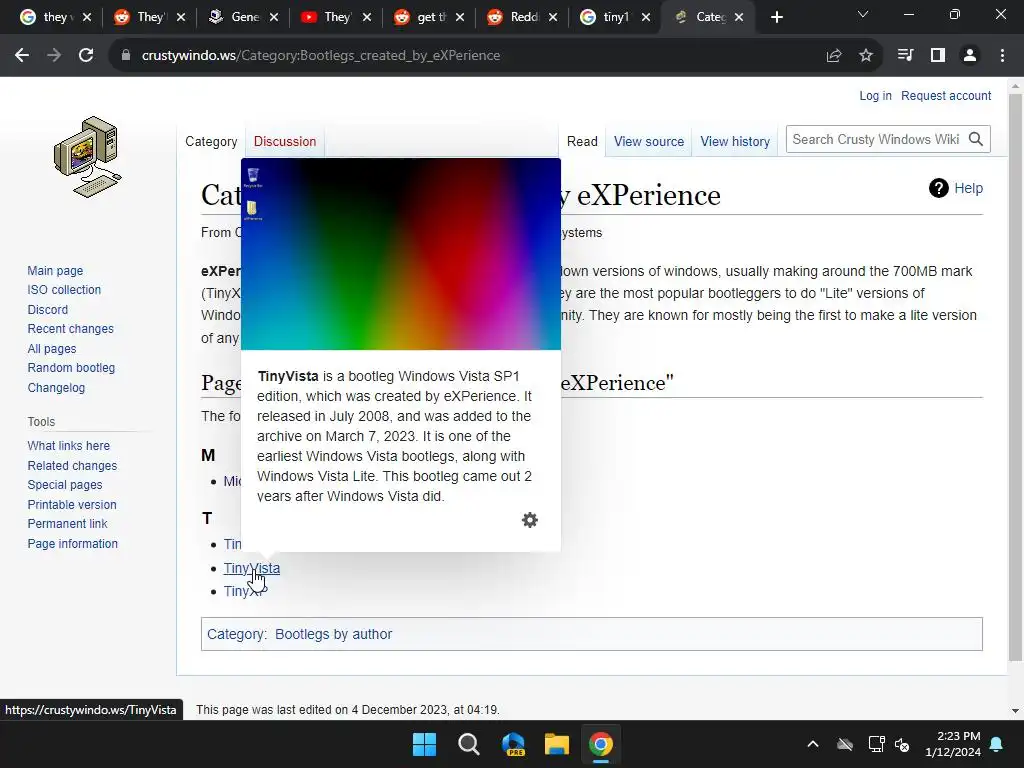Open the View history tab
Screen dimensions: 1024x768
click(735, 141)
